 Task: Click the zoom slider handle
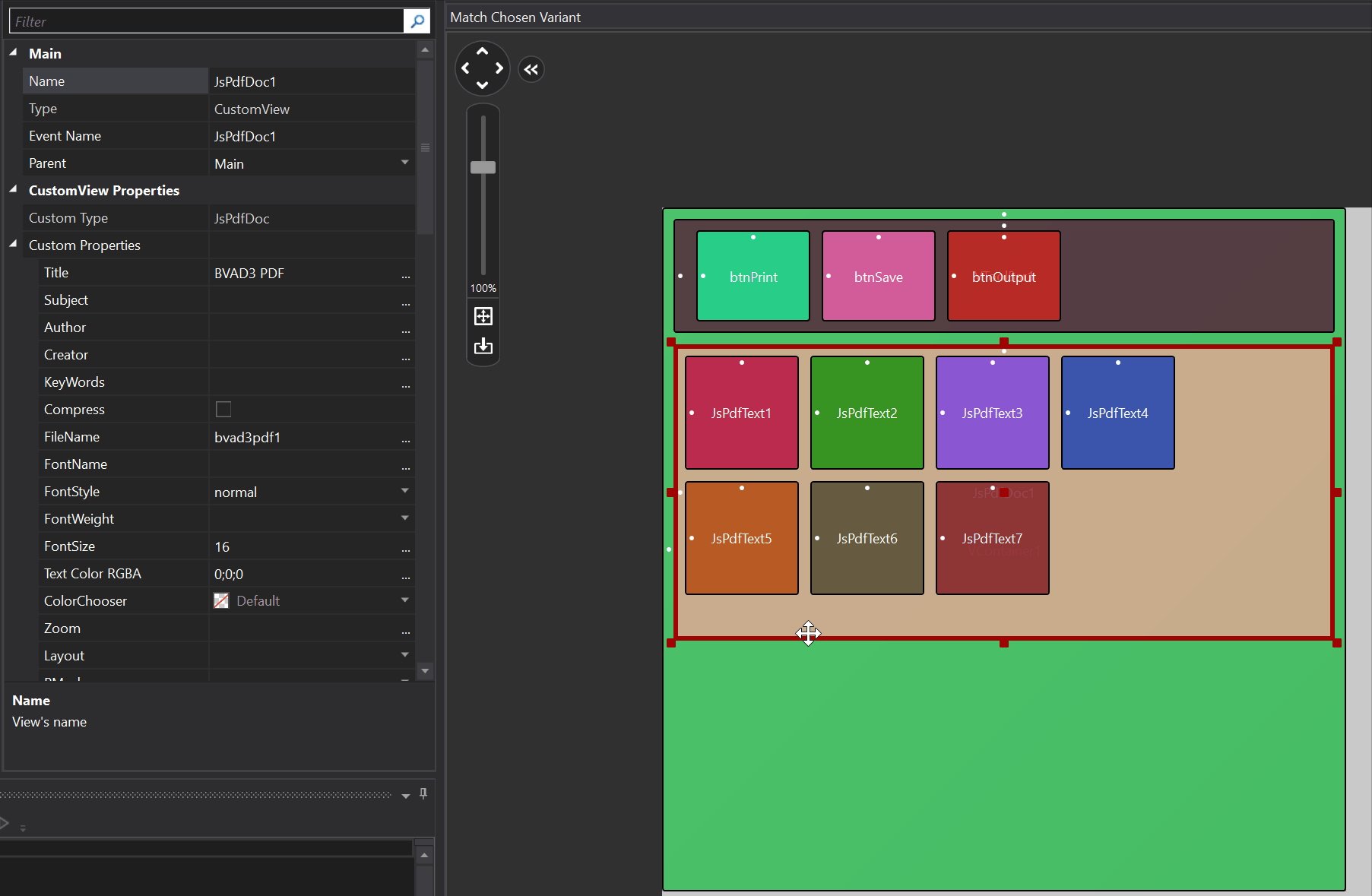483,167
